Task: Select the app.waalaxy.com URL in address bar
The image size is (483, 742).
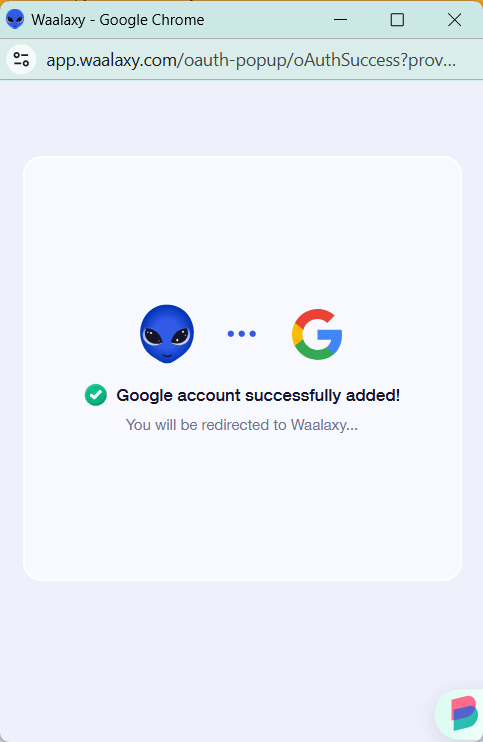Action: tap(251, 61)
